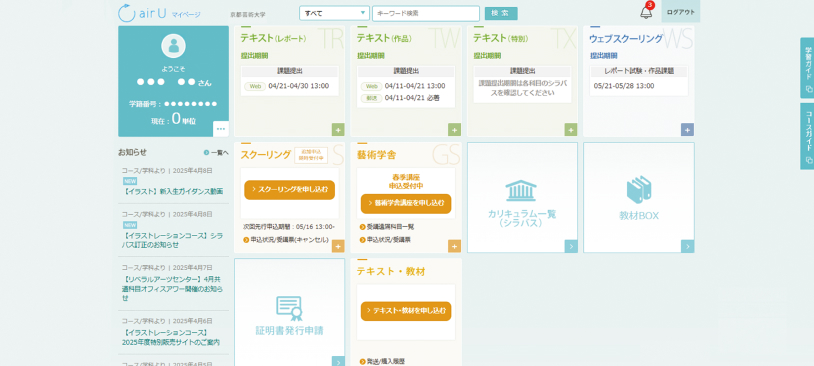
Task: Open お知らせ 一覧へ link
Action: point(216,153)
